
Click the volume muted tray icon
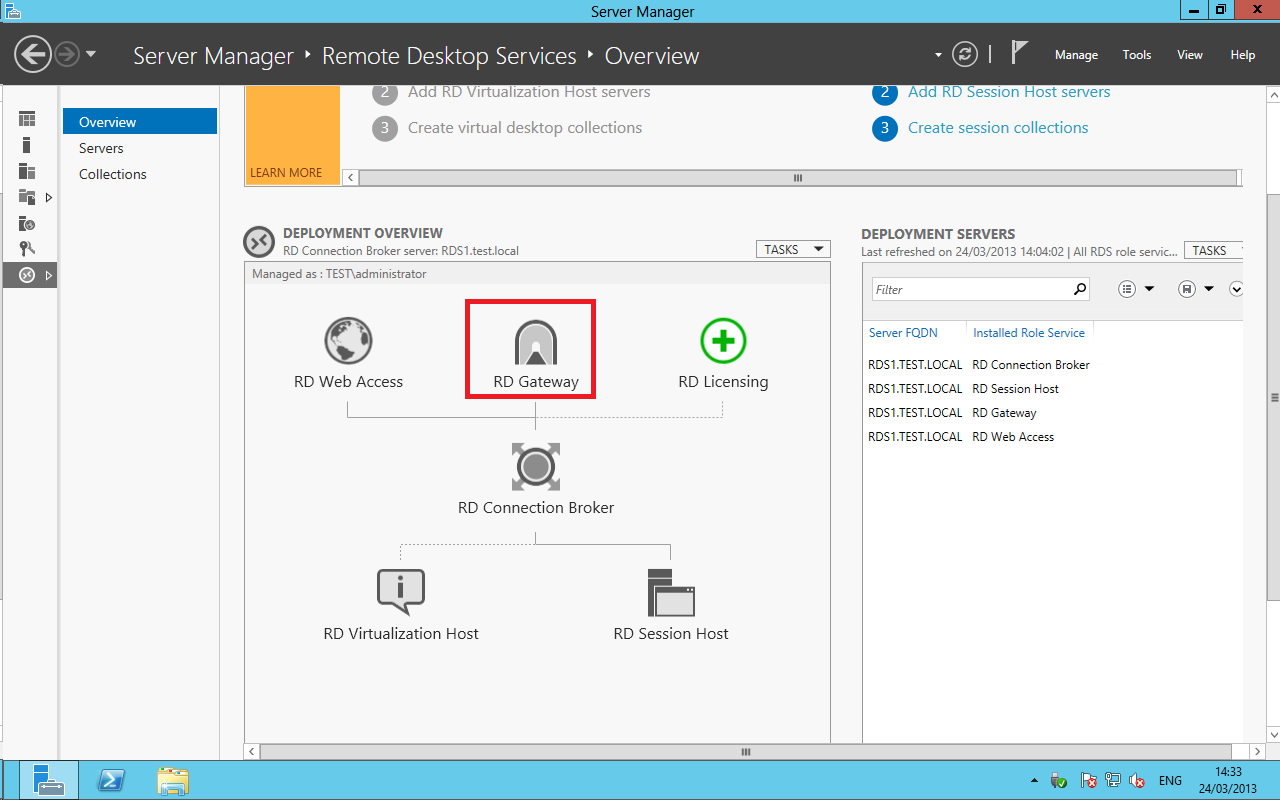pyautogui.click(x=1137, y=781)
